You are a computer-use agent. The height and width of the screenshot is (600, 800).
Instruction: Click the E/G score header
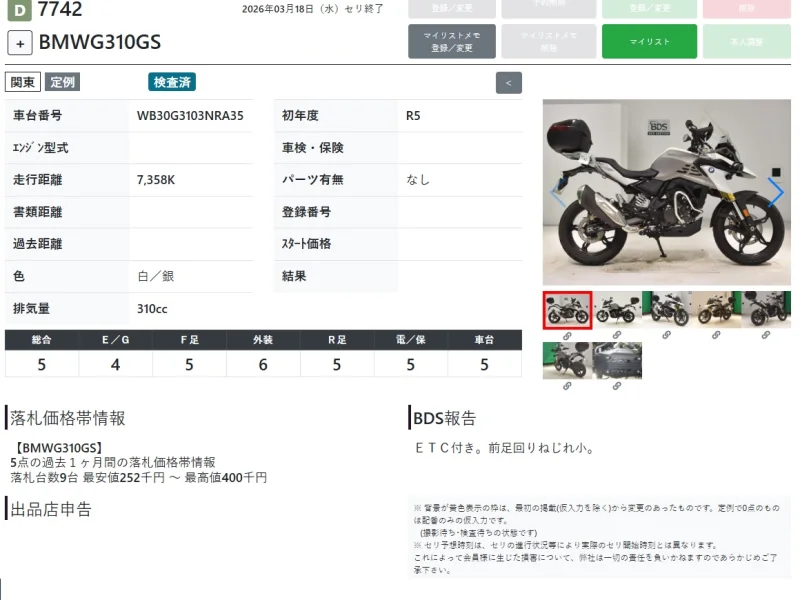point(115,340)
